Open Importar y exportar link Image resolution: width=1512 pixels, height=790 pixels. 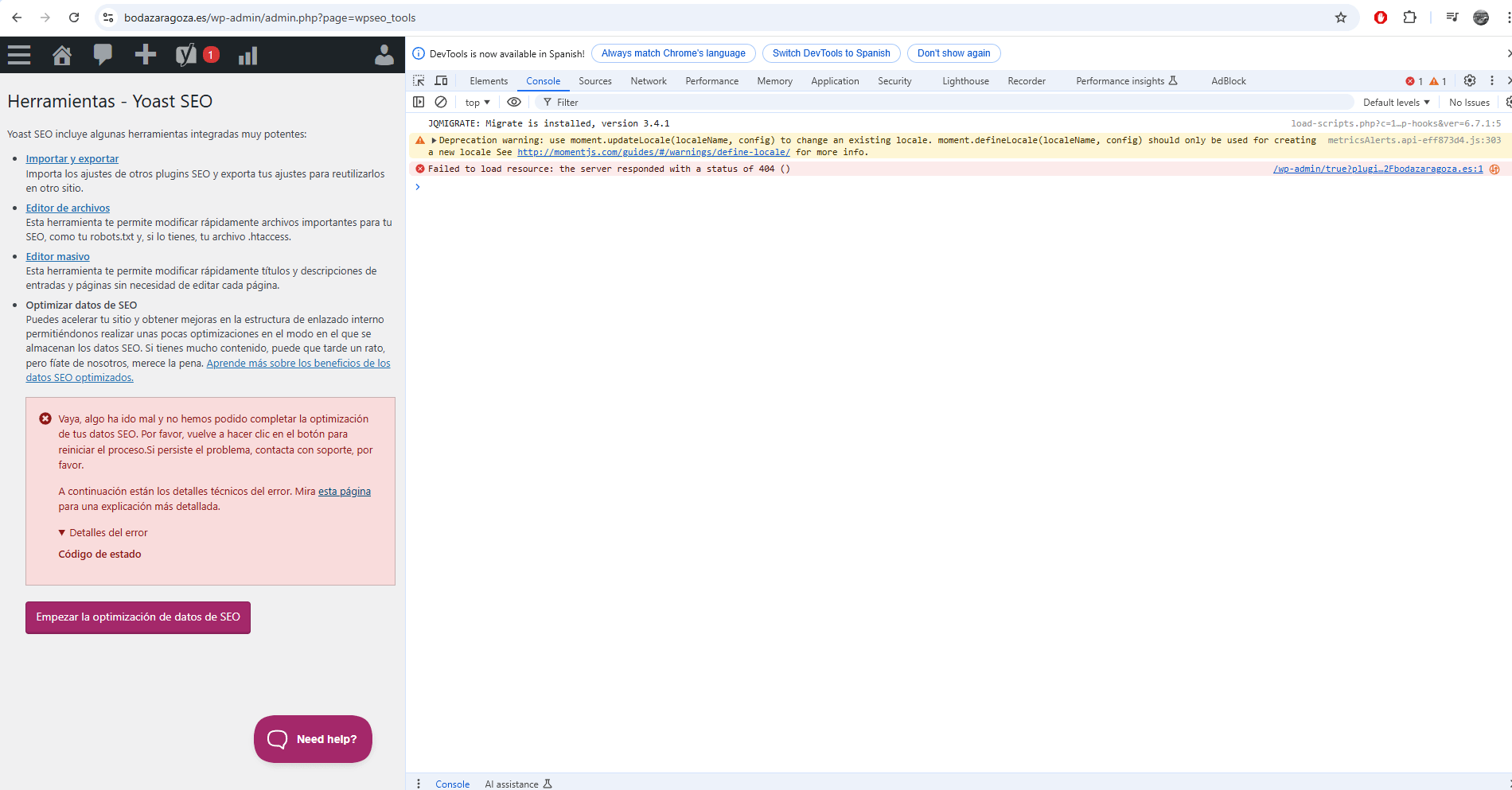click(72, 159)
